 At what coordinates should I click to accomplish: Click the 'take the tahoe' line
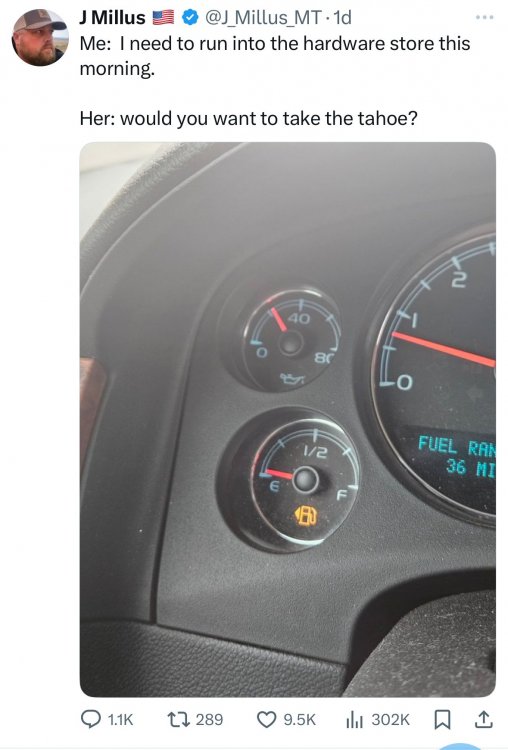click(249, 118)
